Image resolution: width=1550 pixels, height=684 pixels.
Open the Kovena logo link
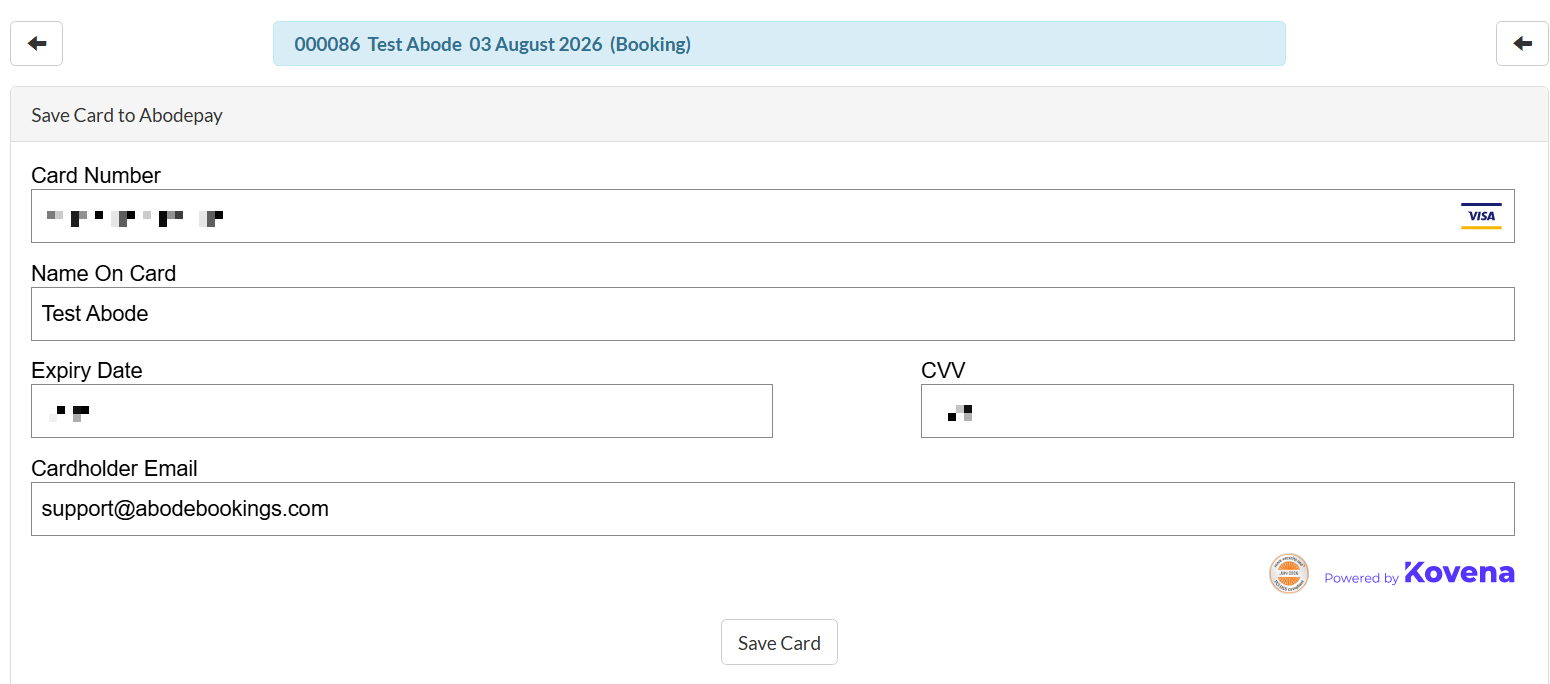click(1459, 573)
